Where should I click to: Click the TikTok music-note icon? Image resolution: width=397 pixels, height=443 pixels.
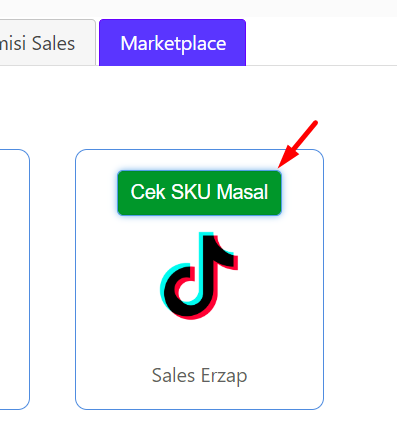(199, 276)
